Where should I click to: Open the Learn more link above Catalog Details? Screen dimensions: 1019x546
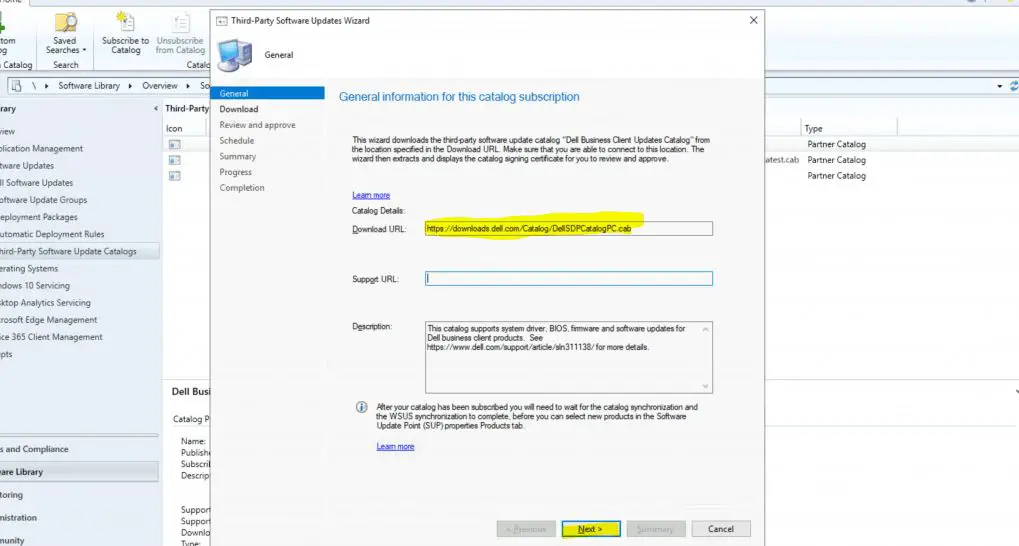coord(371,195)
